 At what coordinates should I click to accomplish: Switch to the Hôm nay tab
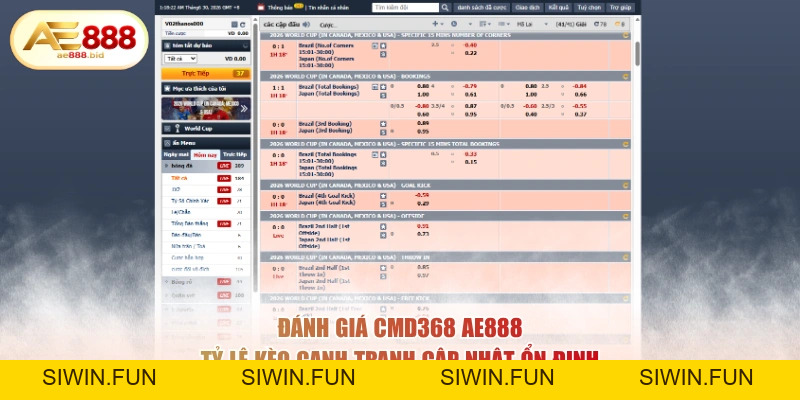point(206,155)
